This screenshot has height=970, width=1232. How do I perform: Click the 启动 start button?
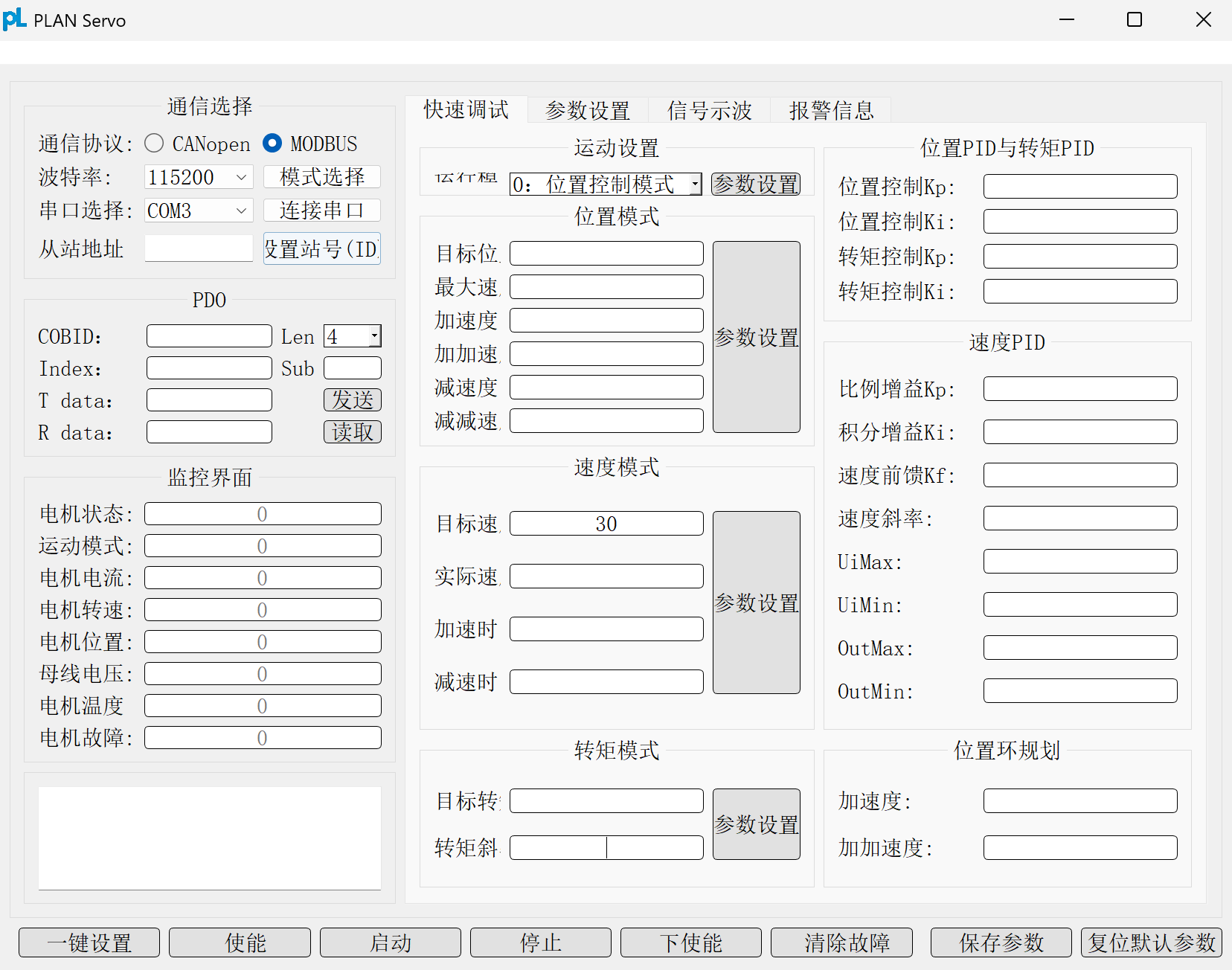click(x=391, y=942)
